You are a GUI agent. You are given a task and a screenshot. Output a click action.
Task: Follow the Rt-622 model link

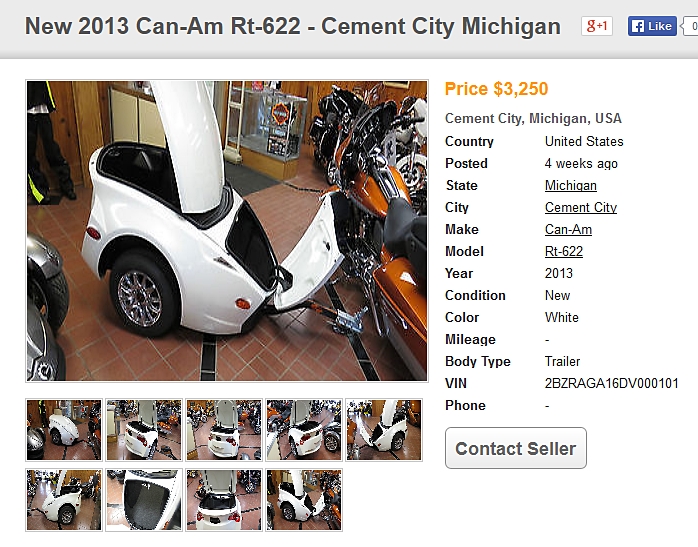564,251
